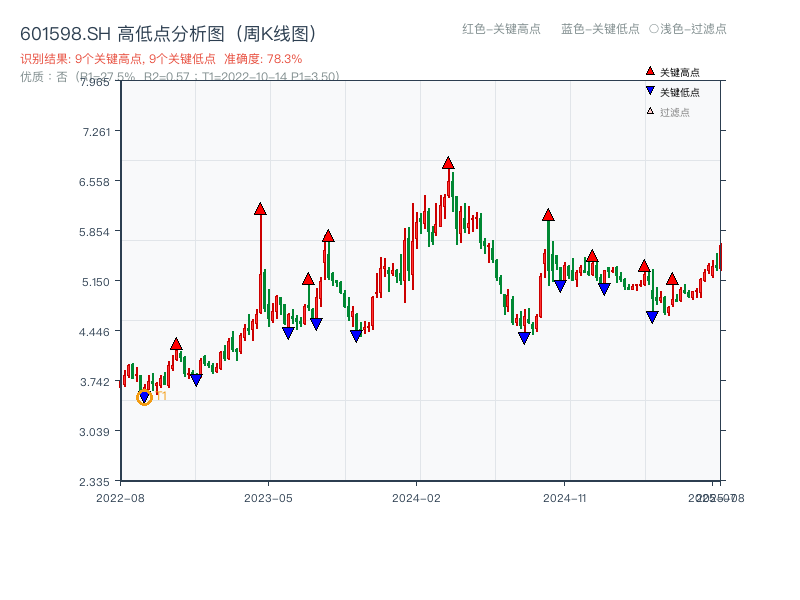Select the 红色-关键高点 header text

click(x=501, y=29)
